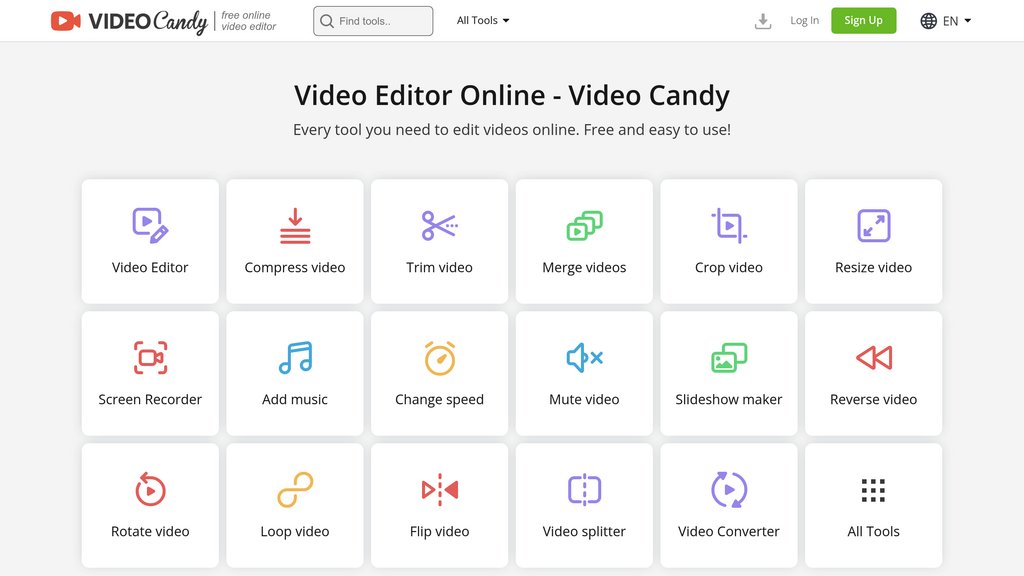Select the Slideshow maker tool
This screenshot has height=576, width=1024.
click(x=728, y=373)
